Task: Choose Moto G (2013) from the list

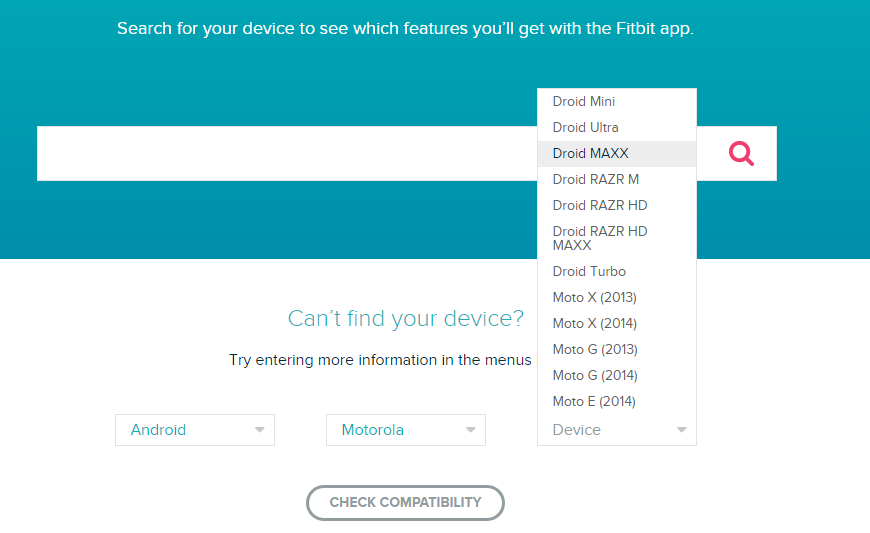Action: click(x=595, y=350)
